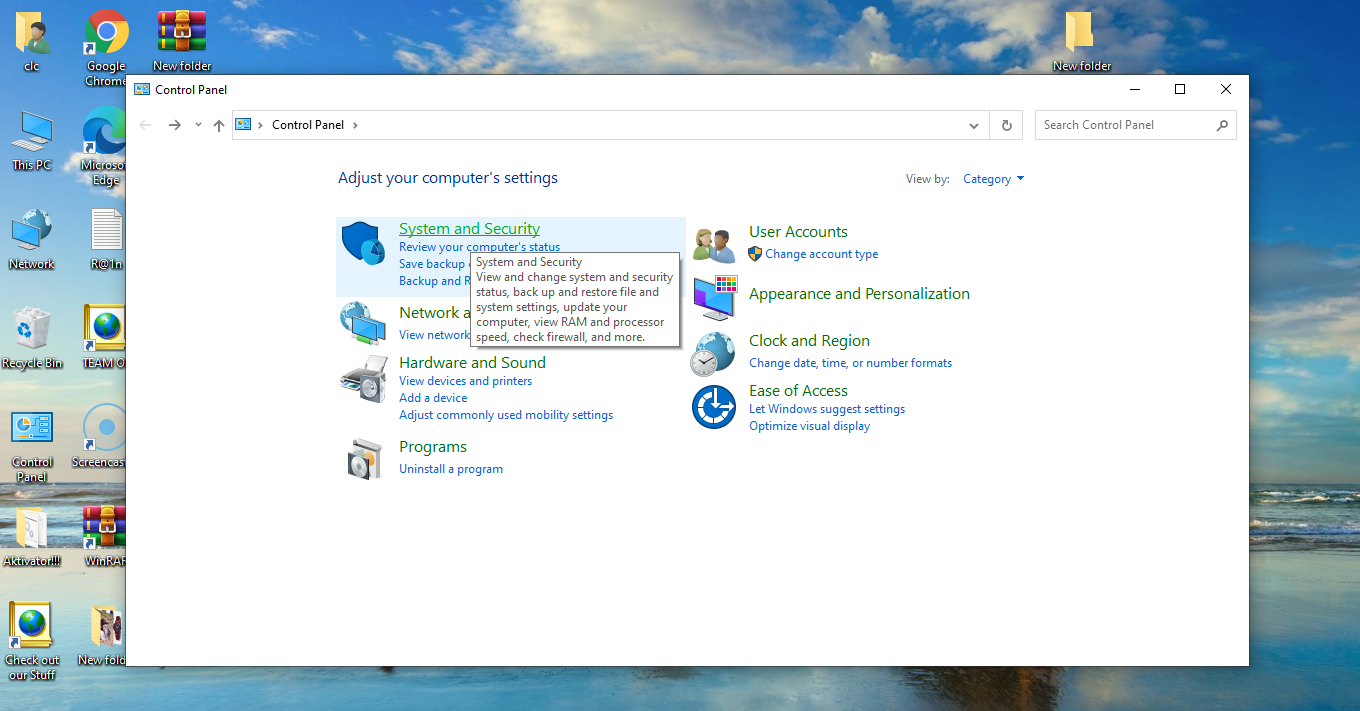Viewport: 1360px width, 711px height.
Task: Click the Search Control Panel field
Action: (1125, 125)
